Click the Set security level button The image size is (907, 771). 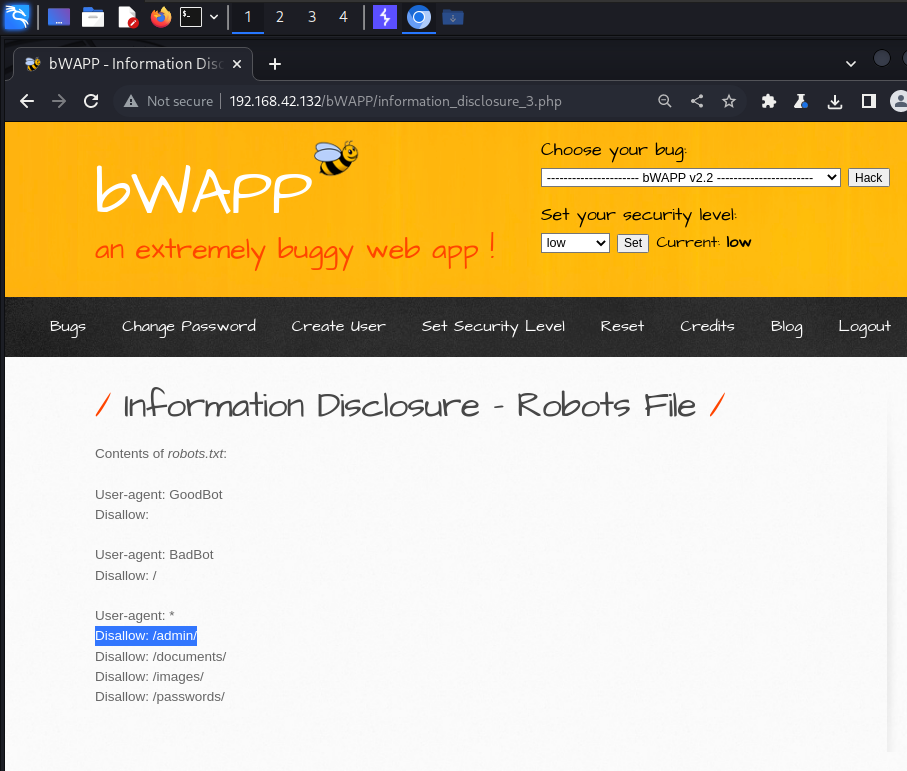(x=632, y=243)
